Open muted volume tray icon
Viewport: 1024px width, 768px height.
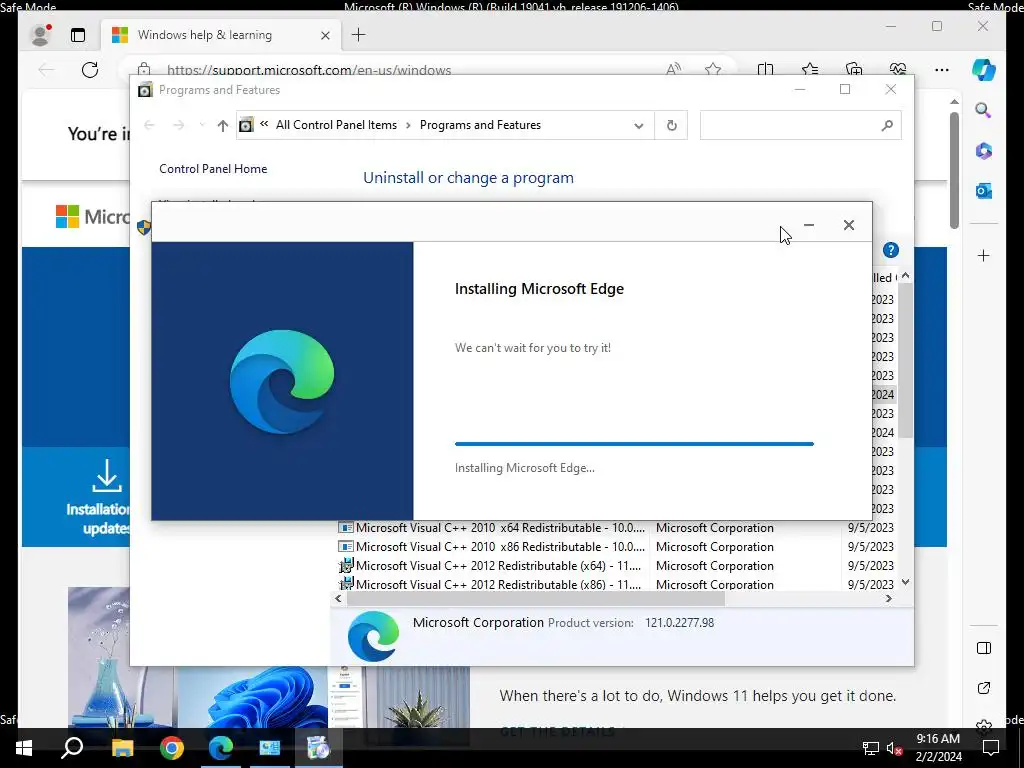coord(894,748)
